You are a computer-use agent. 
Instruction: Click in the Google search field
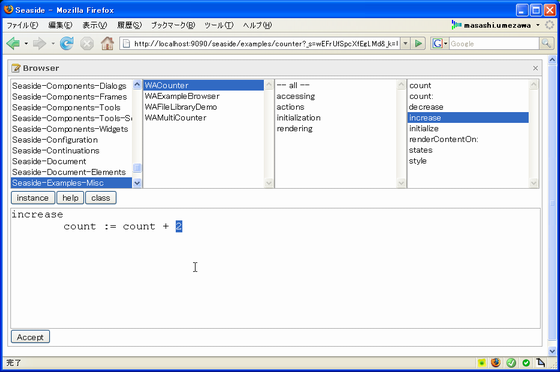pos(494,44)
